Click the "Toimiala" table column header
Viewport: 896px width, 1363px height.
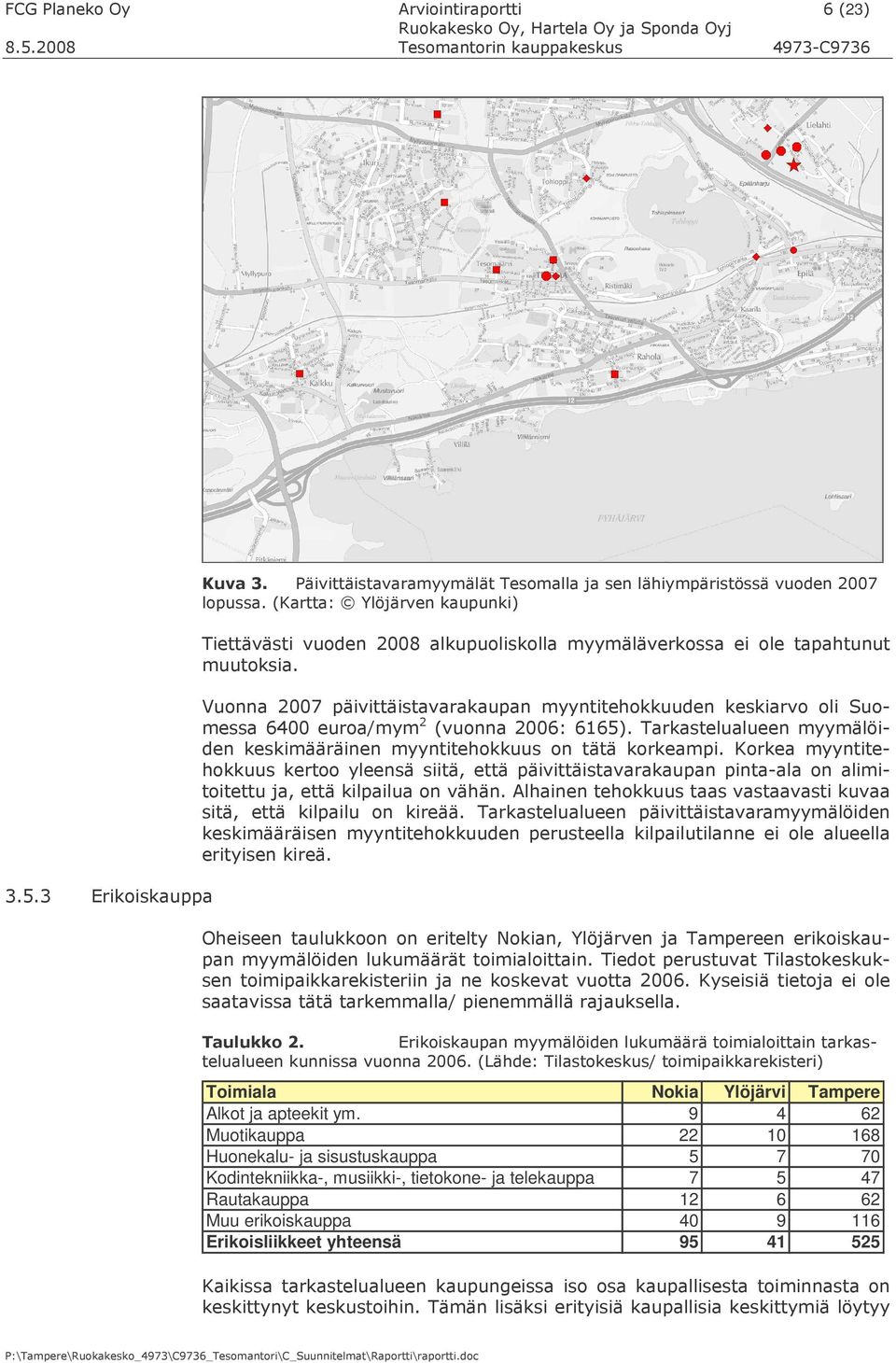241,1091
